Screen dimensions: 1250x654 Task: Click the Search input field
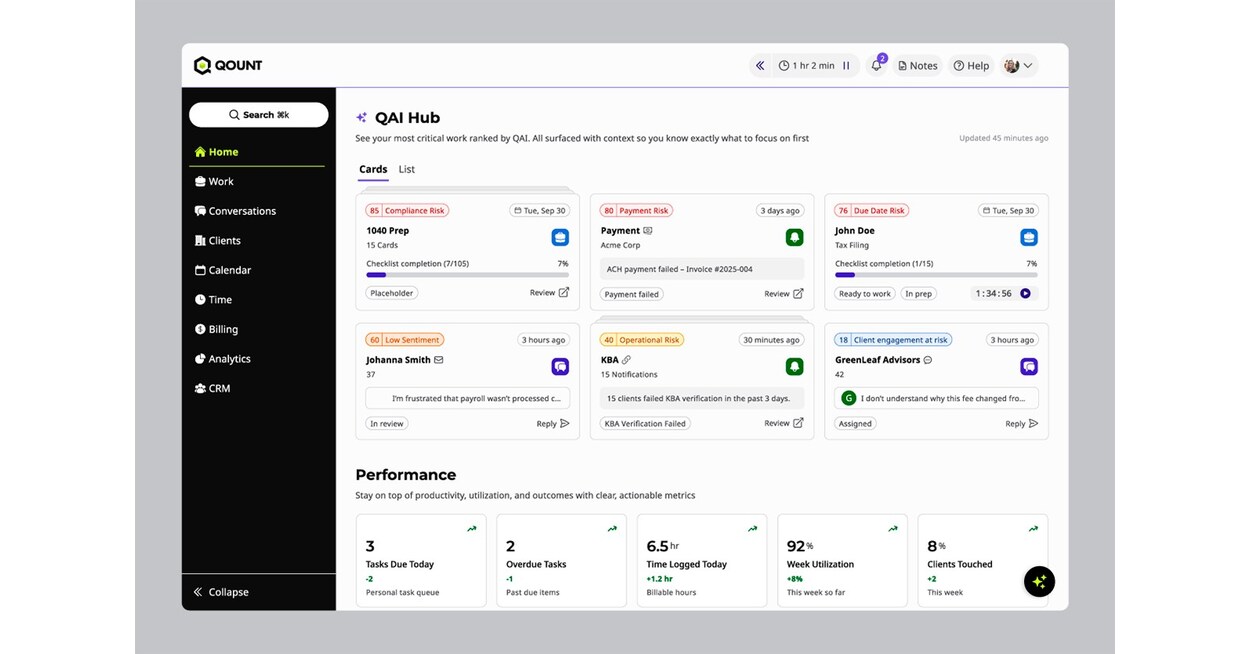point(258,114)
